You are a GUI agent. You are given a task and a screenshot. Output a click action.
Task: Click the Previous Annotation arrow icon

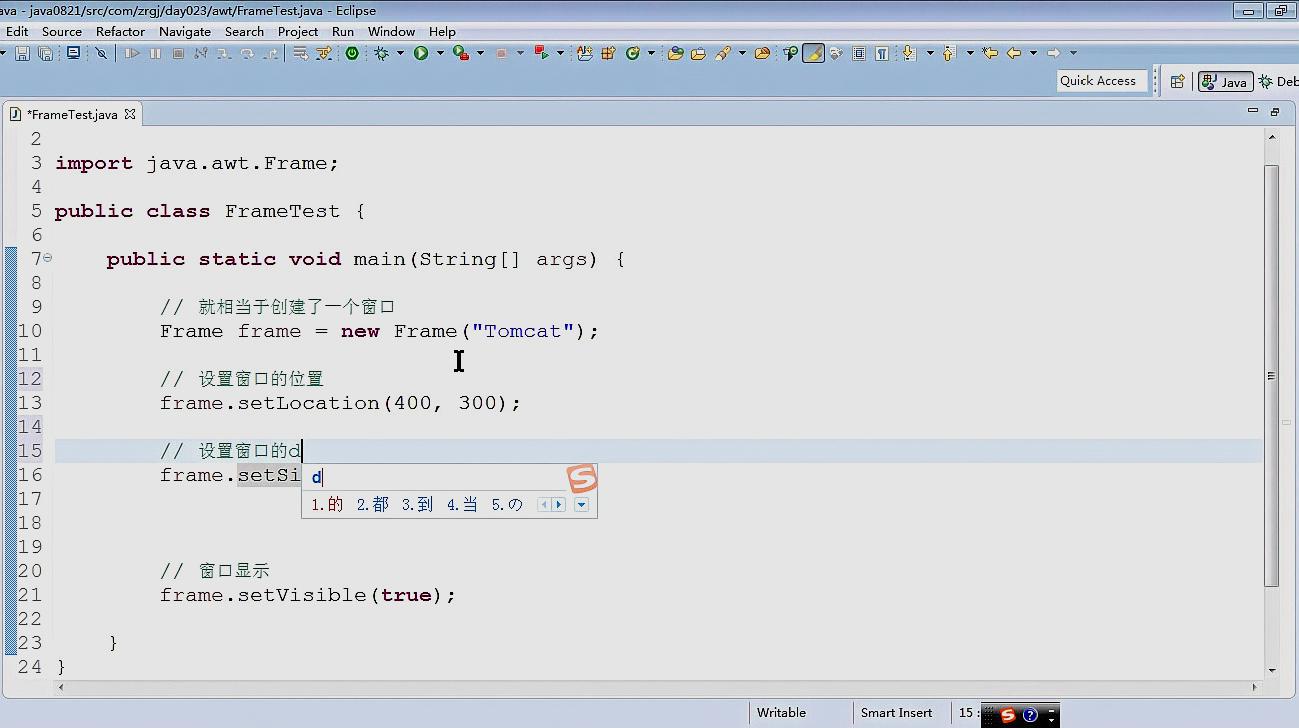948,53
